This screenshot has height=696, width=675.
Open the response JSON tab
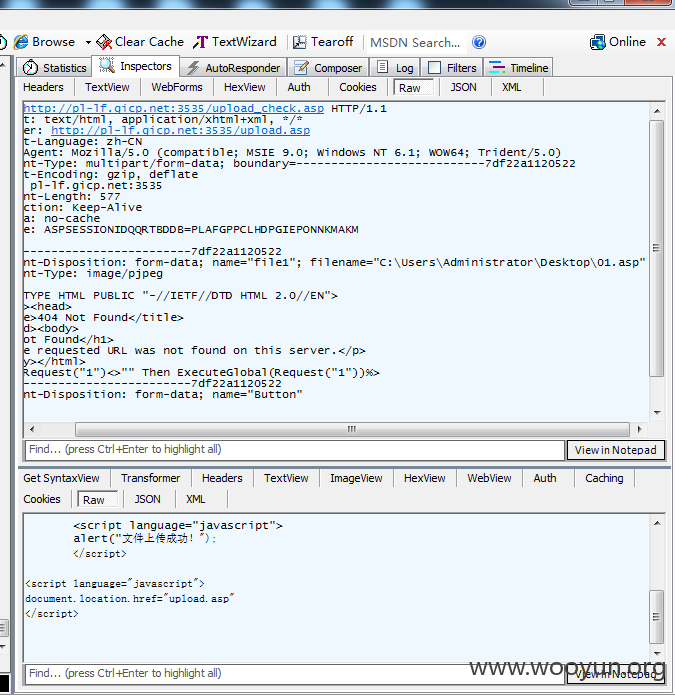pos(147,499)
